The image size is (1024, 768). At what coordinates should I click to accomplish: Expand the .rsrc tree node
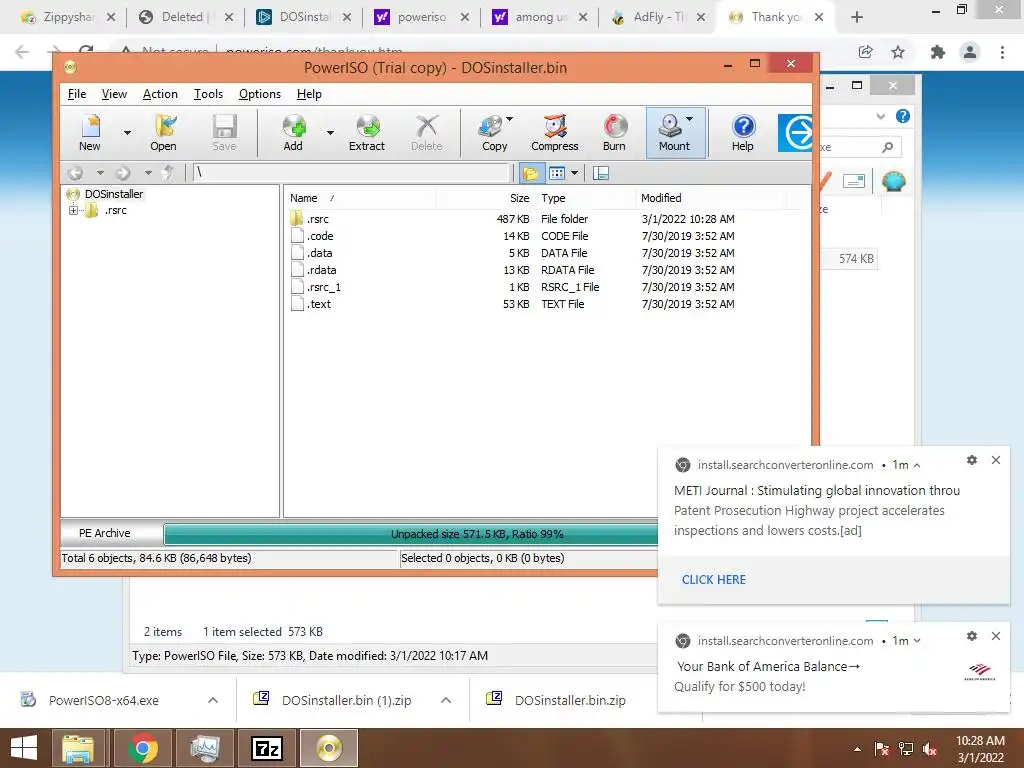[x=73, y=210]
